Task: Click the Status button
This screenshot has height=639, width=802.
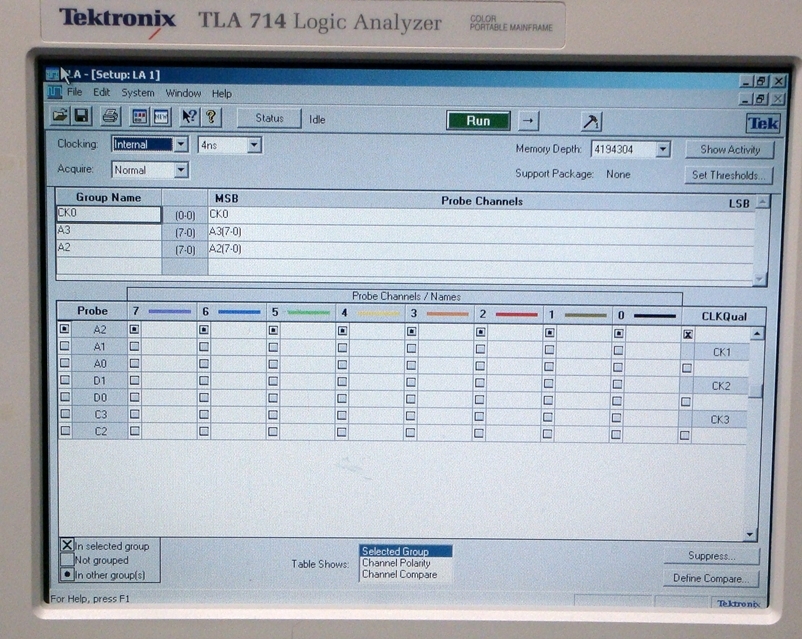Action: coord(269,119)
